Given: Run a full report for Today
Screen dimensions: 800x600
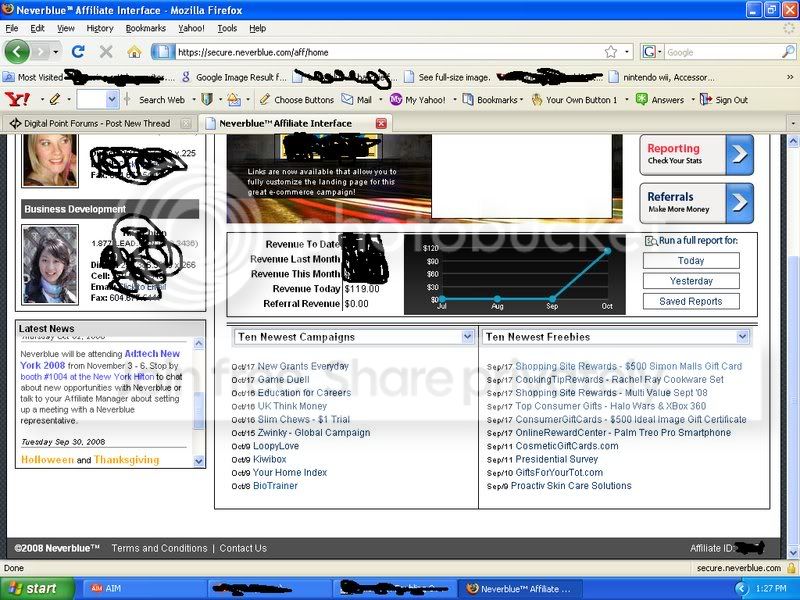Looking at the screenshot, I should coord(691,261).
